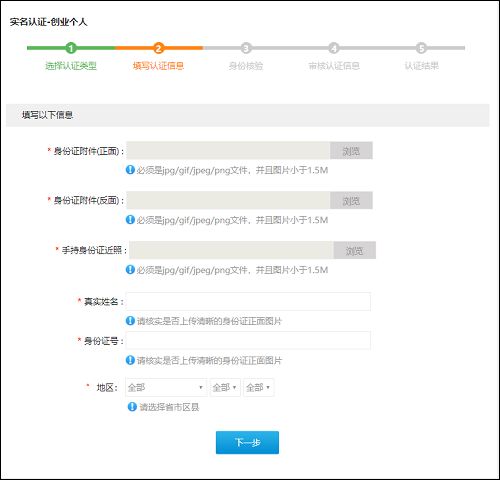Focus the 真实姓名 input field
This screenshot has height=480, width=500.
click(x=248, y=302)
